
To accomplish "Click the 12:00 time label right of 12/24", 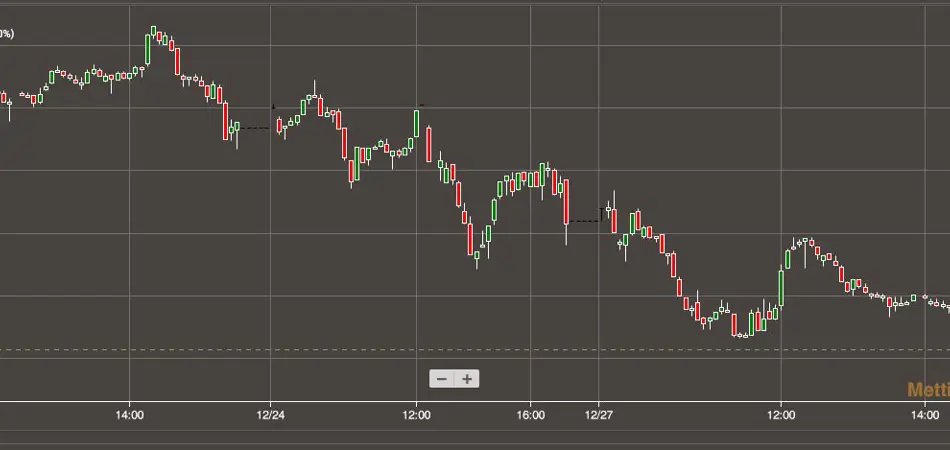I will [416, 415].
